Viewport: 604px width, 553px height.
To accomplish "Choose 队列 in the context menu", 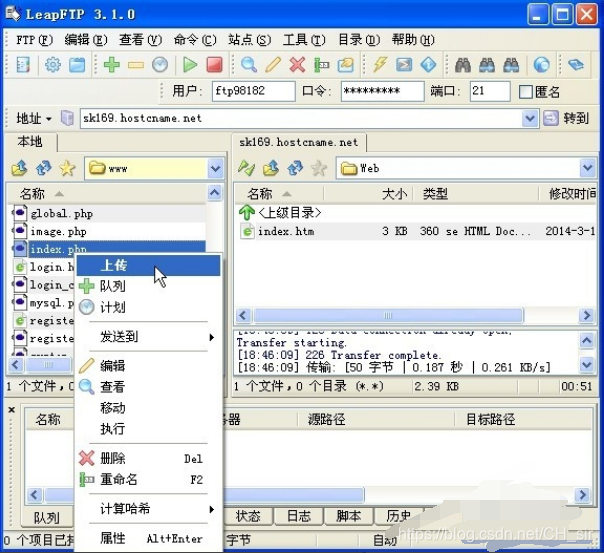I will [x=148, y=286].
